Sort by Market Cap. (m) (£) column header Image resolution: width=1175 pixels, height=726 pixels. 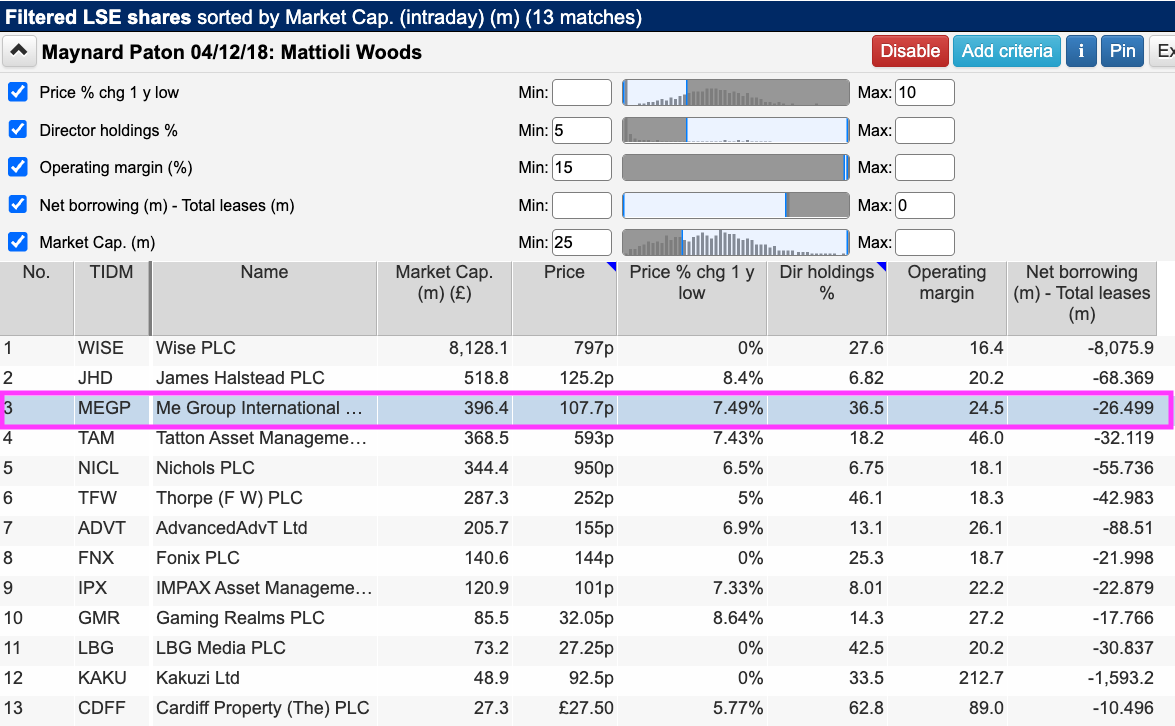(444, 298)
